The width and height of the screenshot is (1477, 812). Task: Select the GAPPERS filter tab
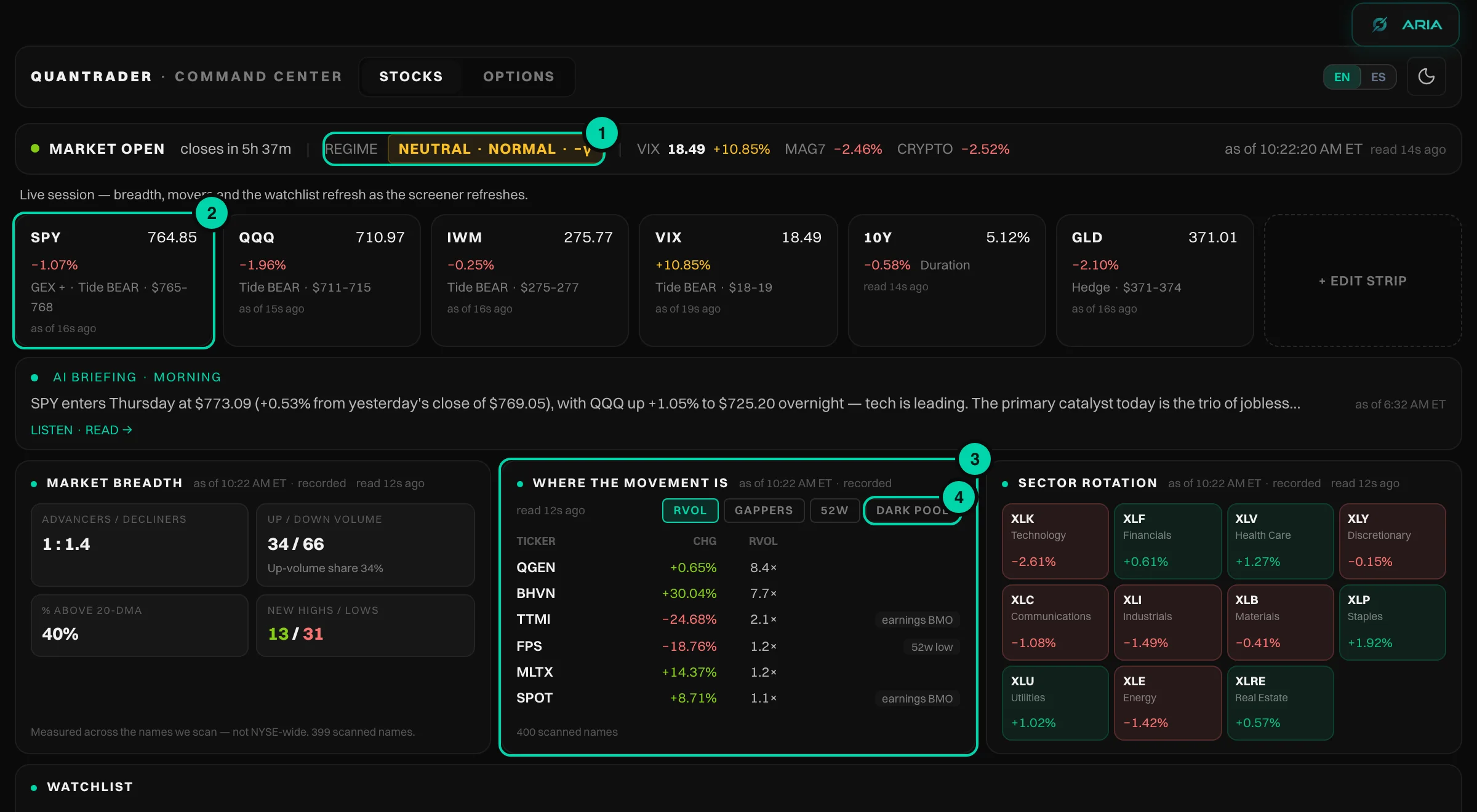pos(764,511)
